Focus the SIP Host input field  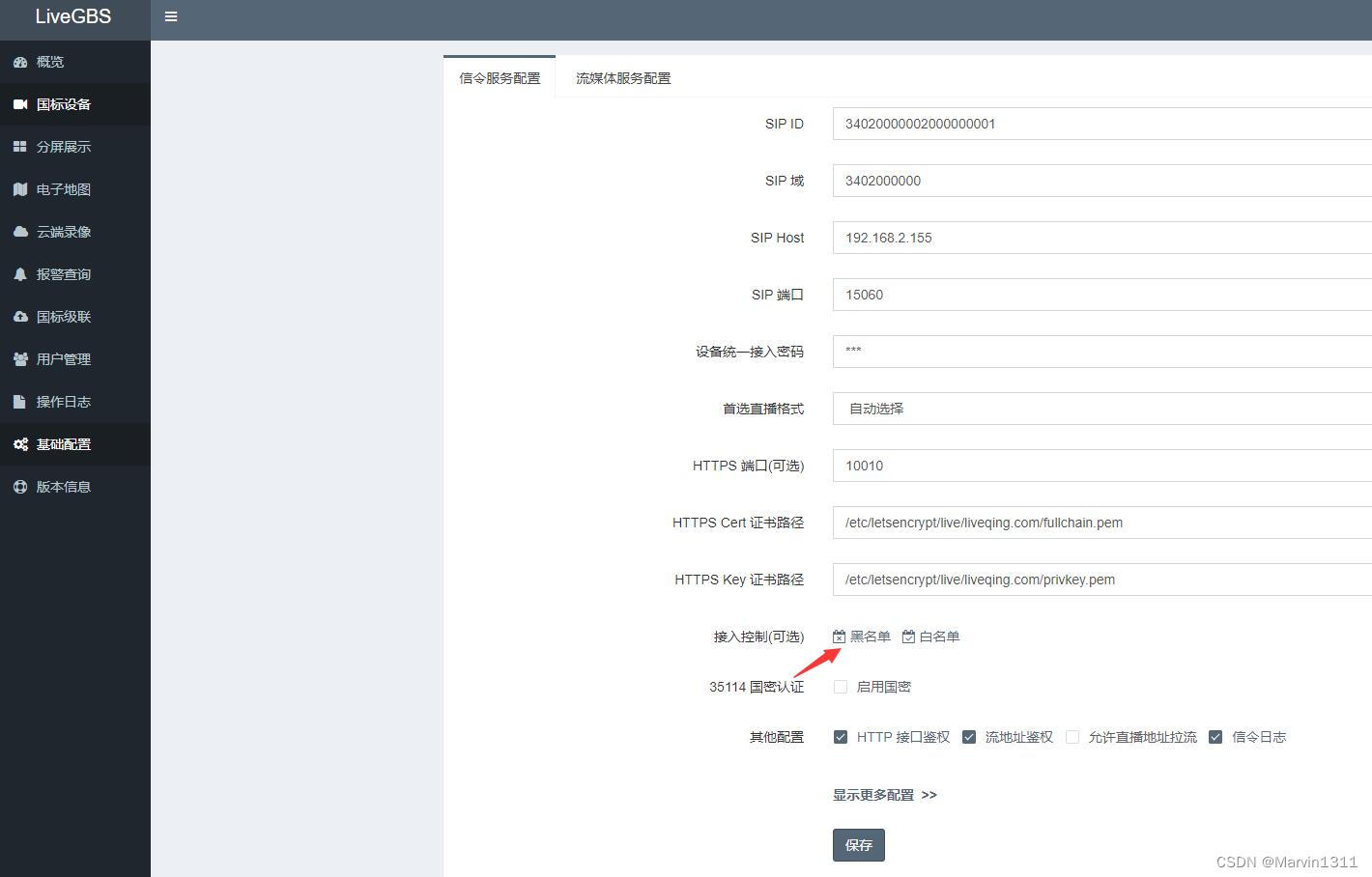(x=1102, y=238)
